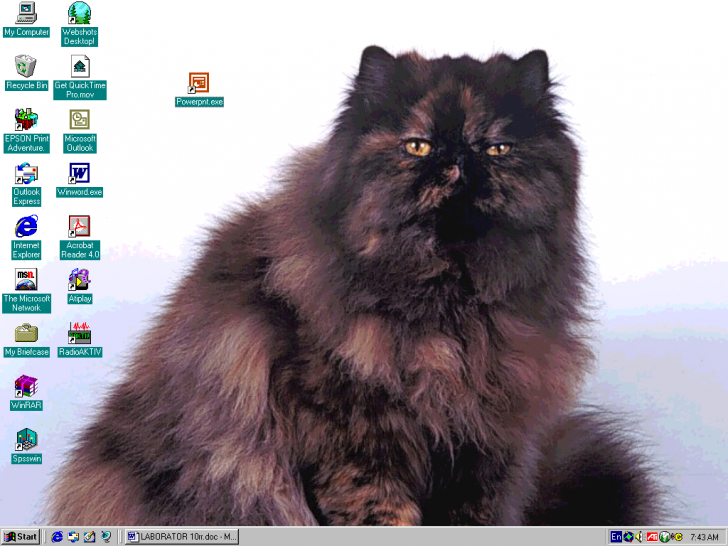Click the blue-green diamond tray icon

(x=628, y=537)
